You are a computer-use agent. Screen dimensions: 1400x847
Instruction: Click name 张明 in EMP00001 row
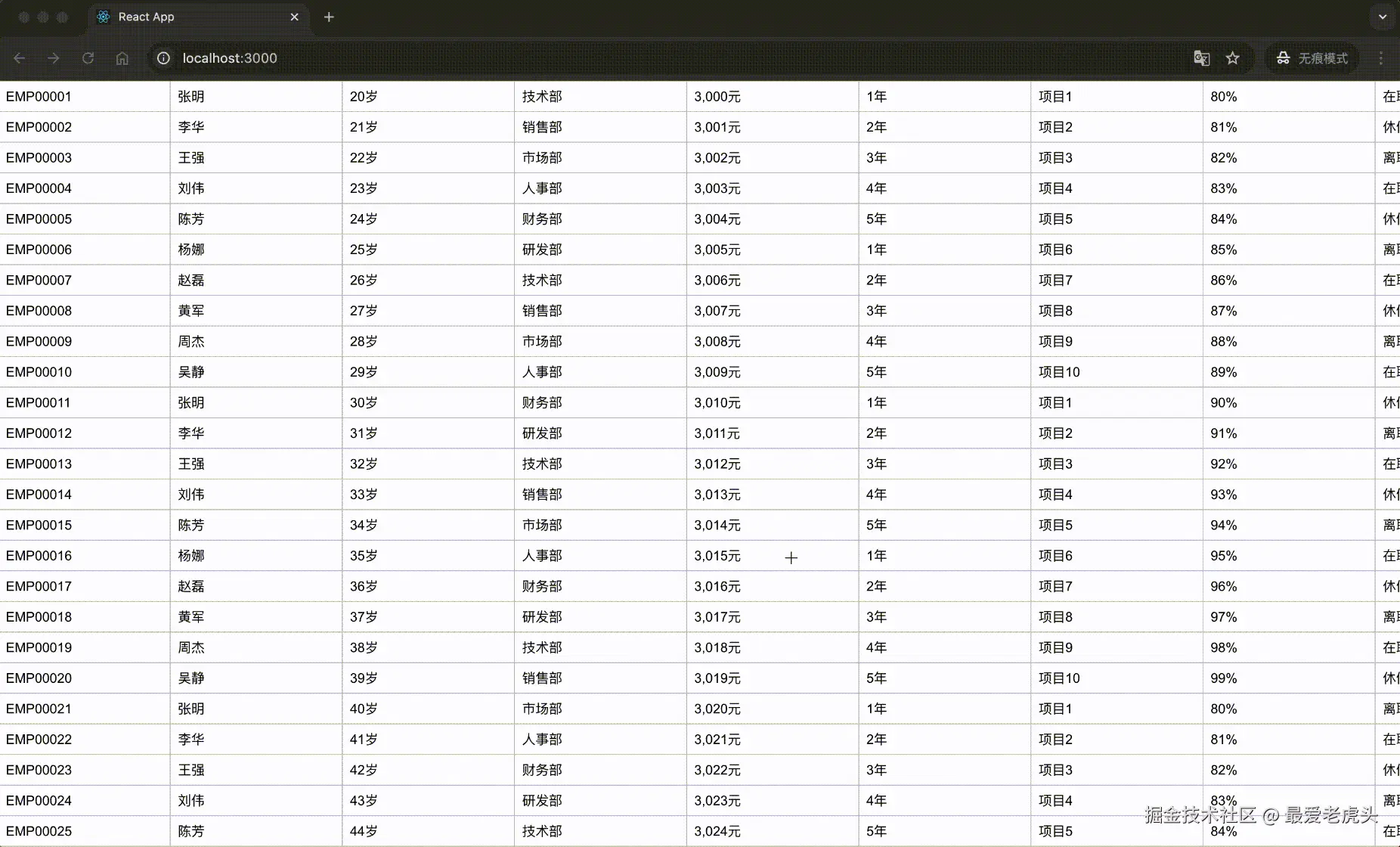(191, 97)
